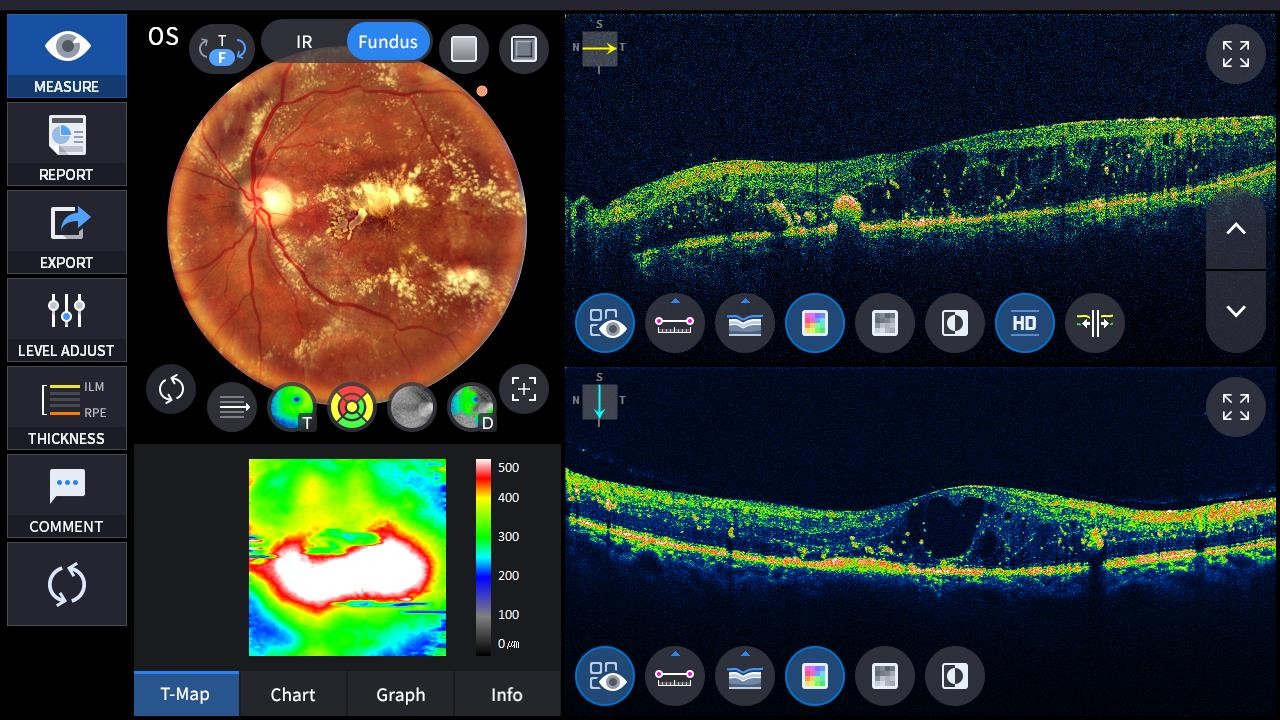Move to next scan with down chevron
The image size is (1280, 720).
1235,311
